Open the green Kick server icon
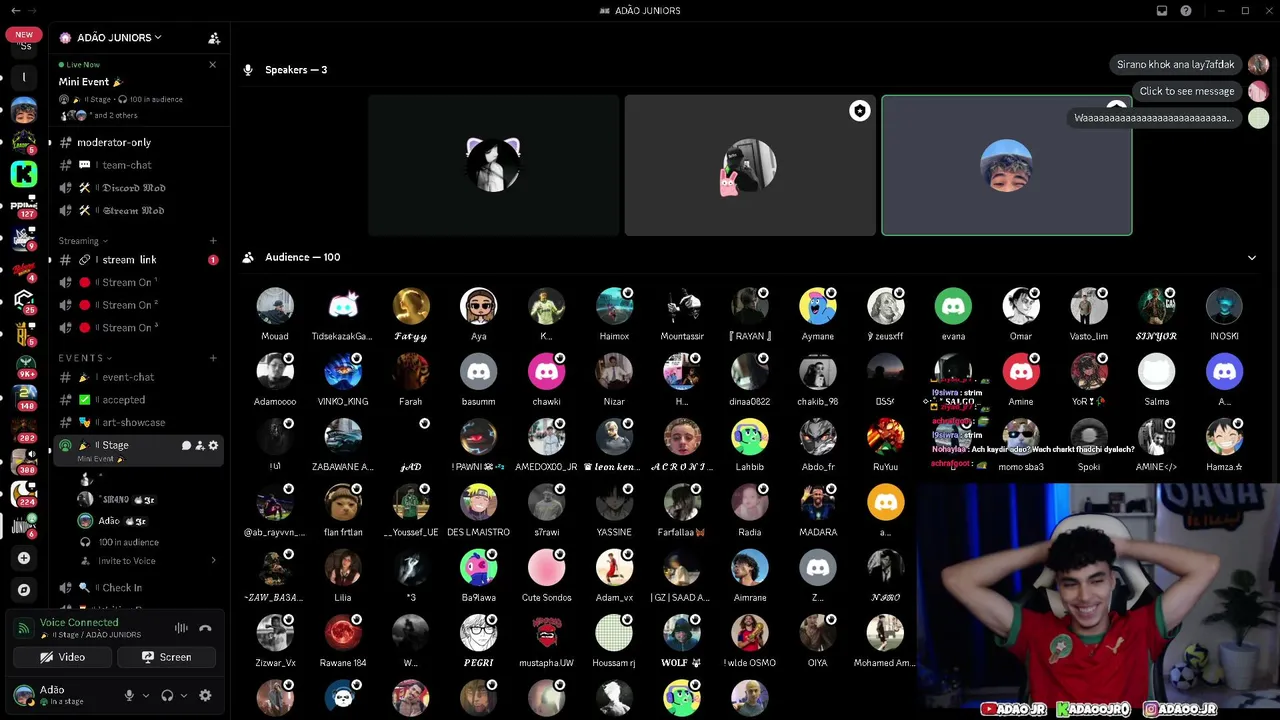 tap(24, 174)
